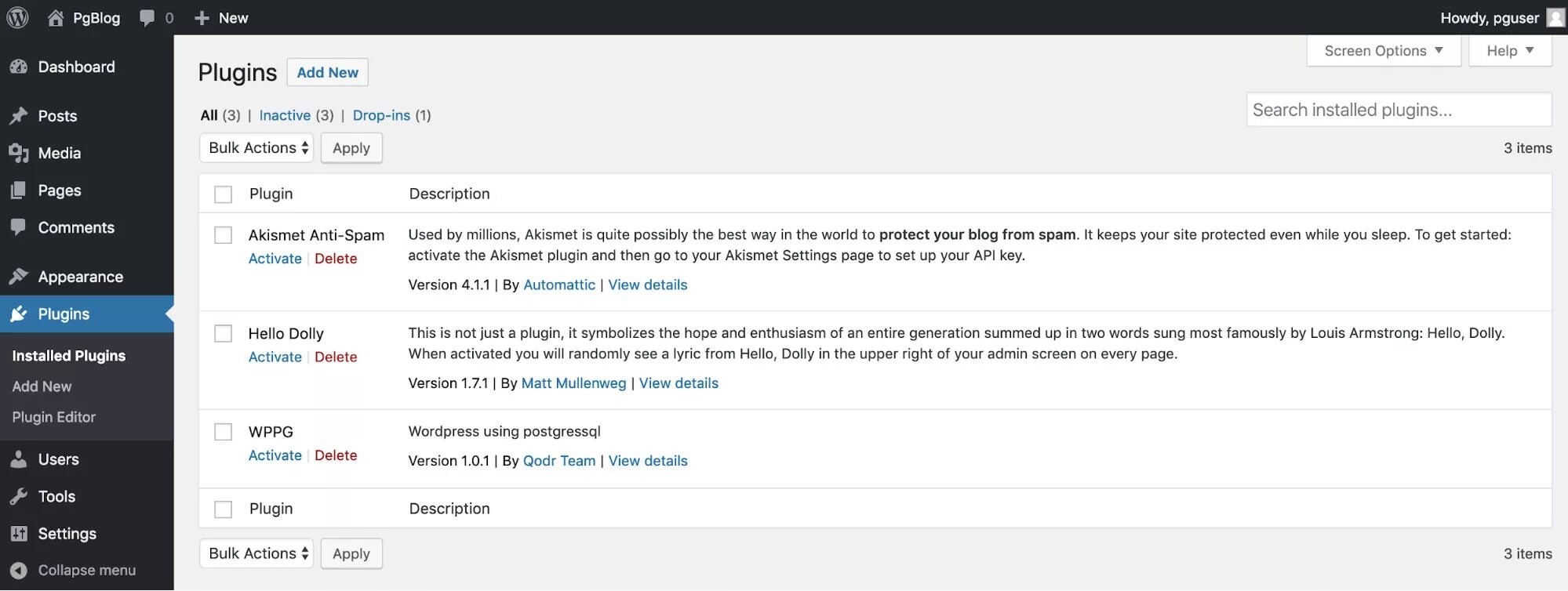Focus the Search installed plugins field
This screenshot has height=591, width=1568.
[1398, 110]
